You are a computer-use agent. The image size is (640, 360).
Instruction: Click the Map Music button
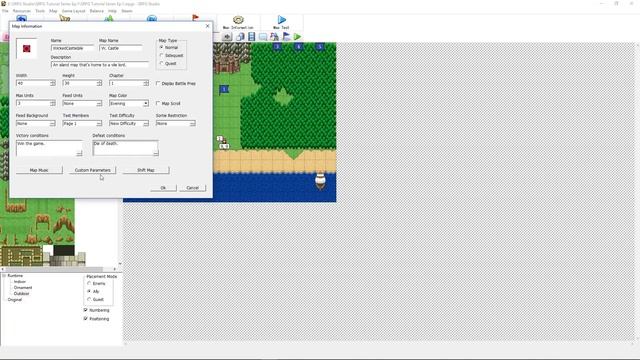(39, 170)
